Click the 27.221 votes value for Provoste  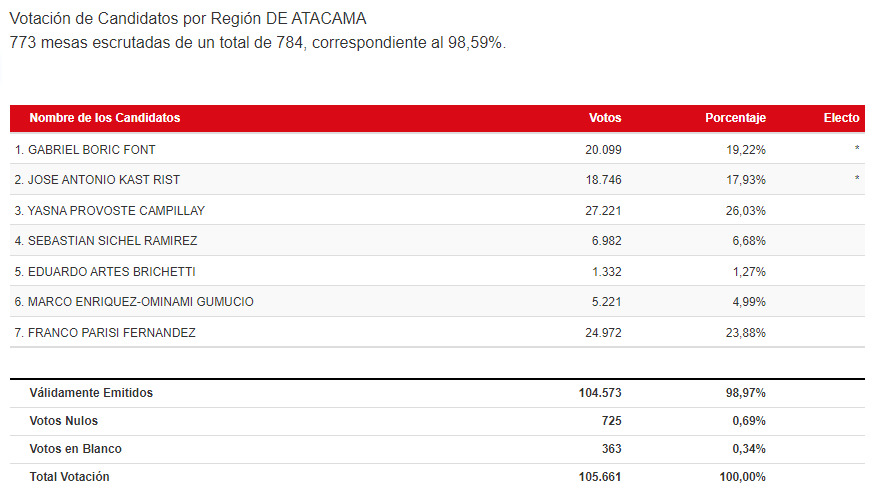tap(603, 211)
